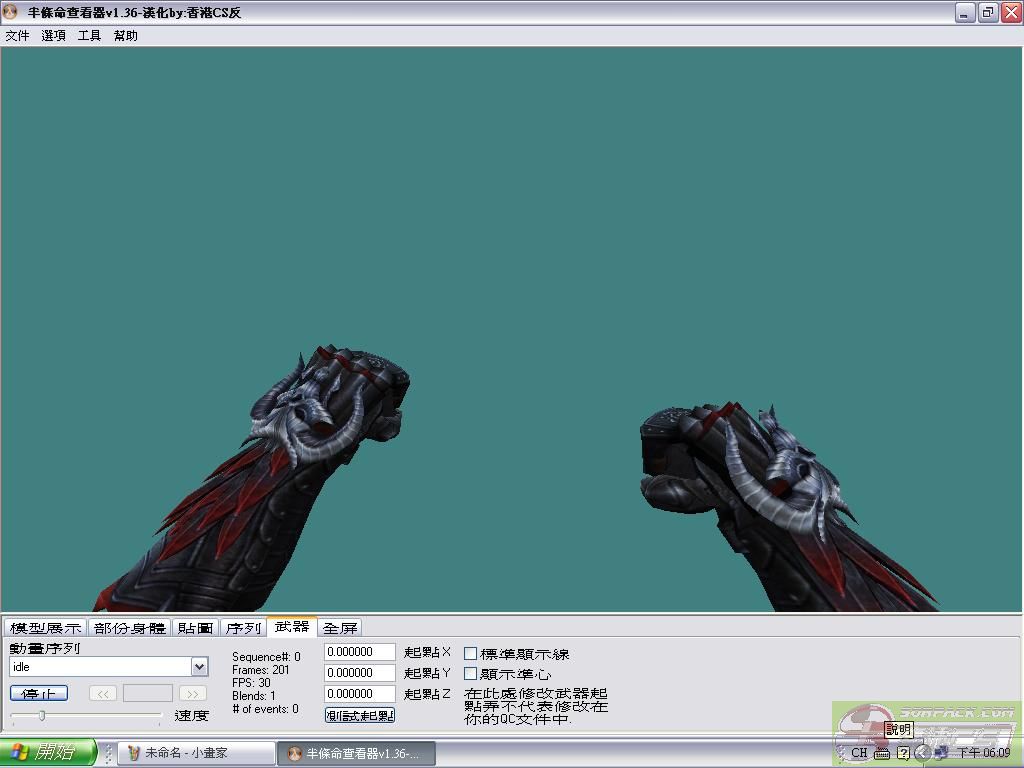The height and width of the screenshot is (768, 1024).
Task: Click the 起點X value input field
Action: (x=360, y=652)
